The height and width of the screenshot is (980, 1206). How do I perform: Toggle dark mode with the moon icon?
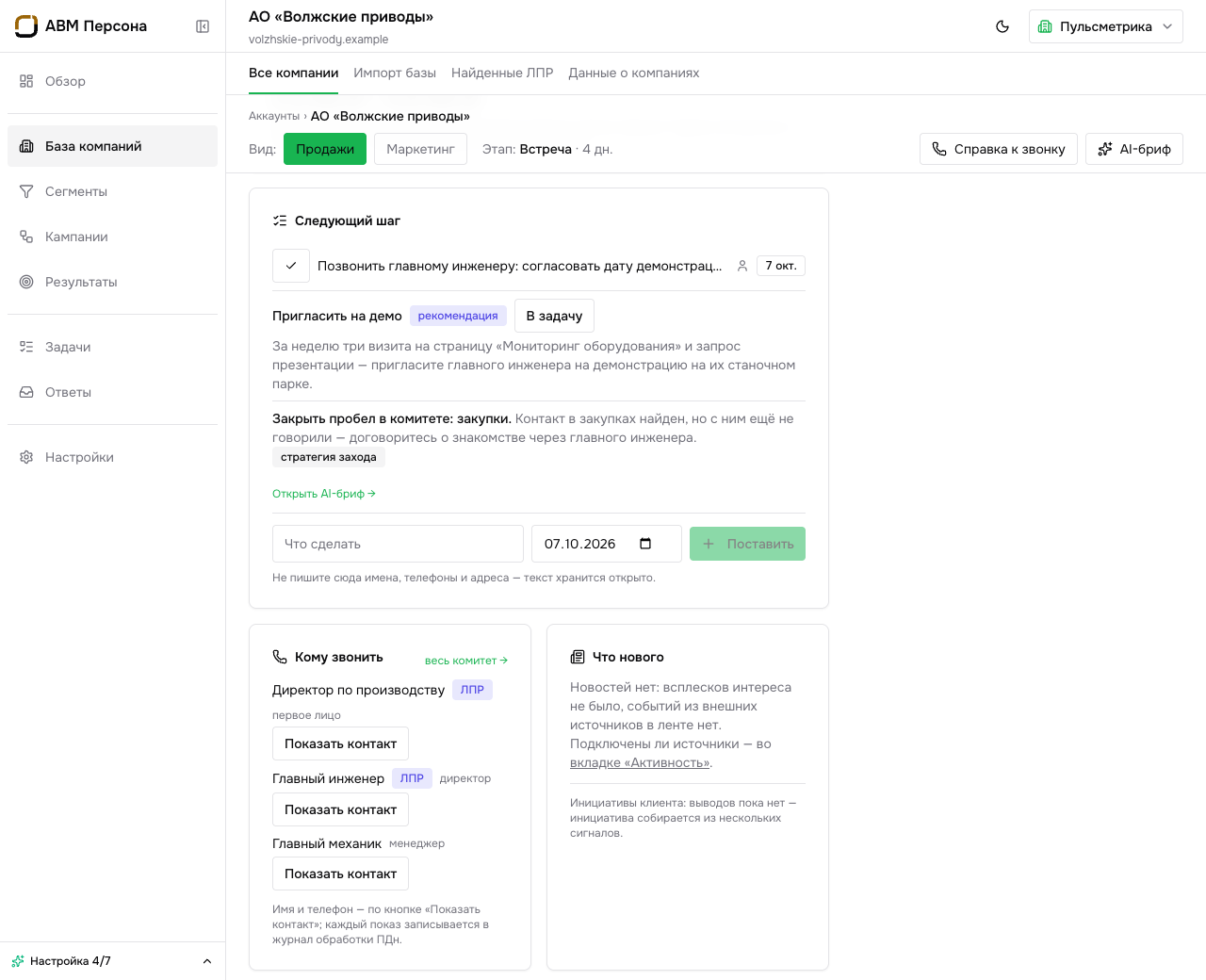point(1002,26)
